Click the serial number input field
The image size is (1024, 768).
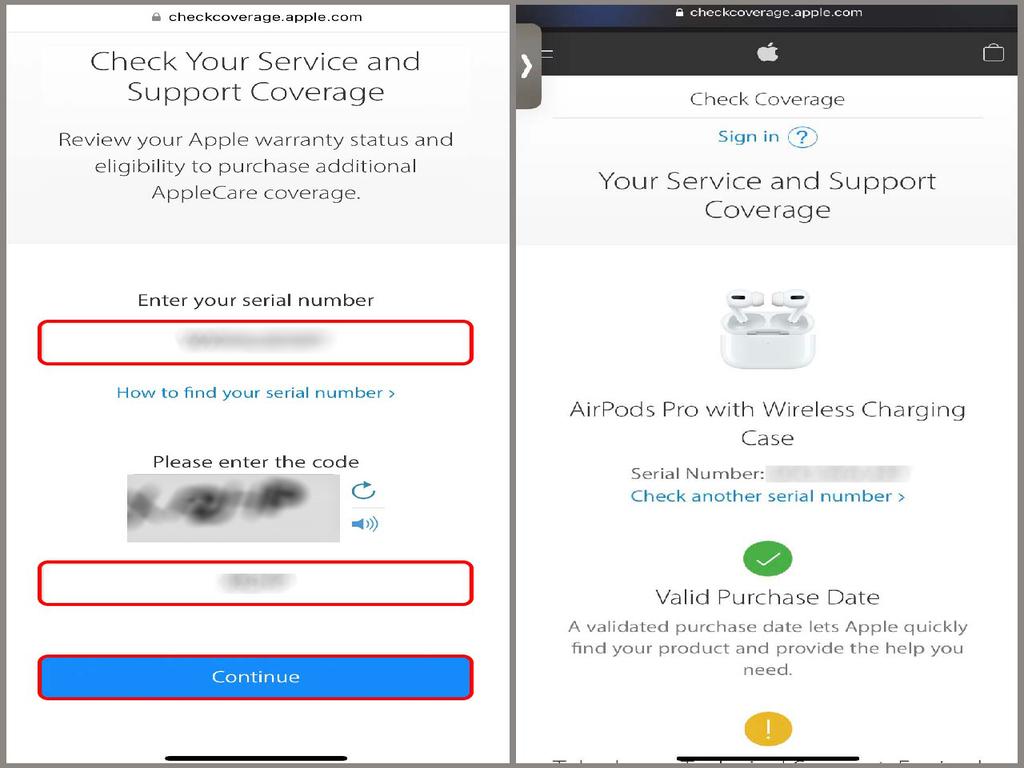click(255, 342)
